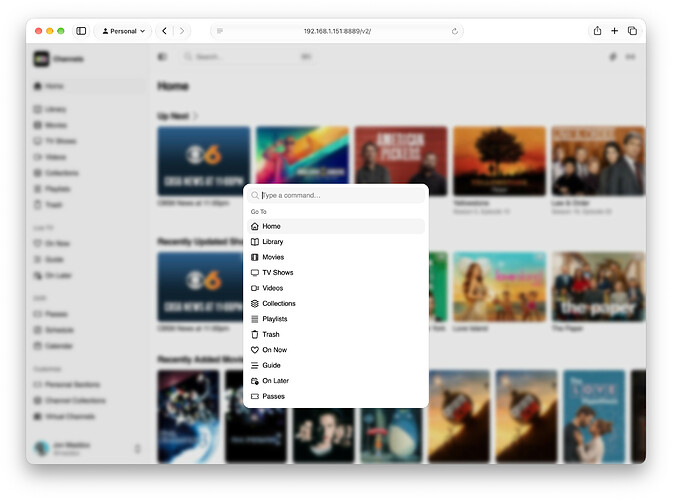Click the 192.168.1.151:8889 address bar

[337, 31]
